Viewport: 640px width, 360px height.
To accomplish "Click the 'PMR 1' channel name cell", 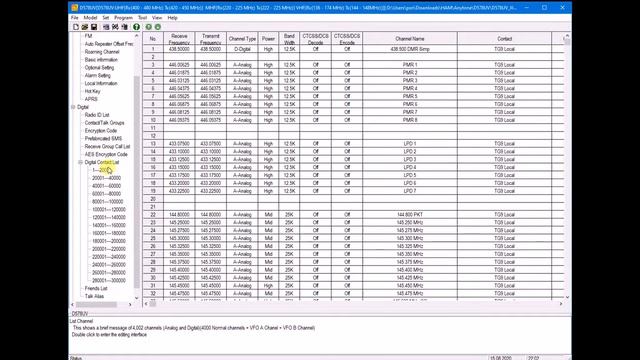I will coord(410,65).
